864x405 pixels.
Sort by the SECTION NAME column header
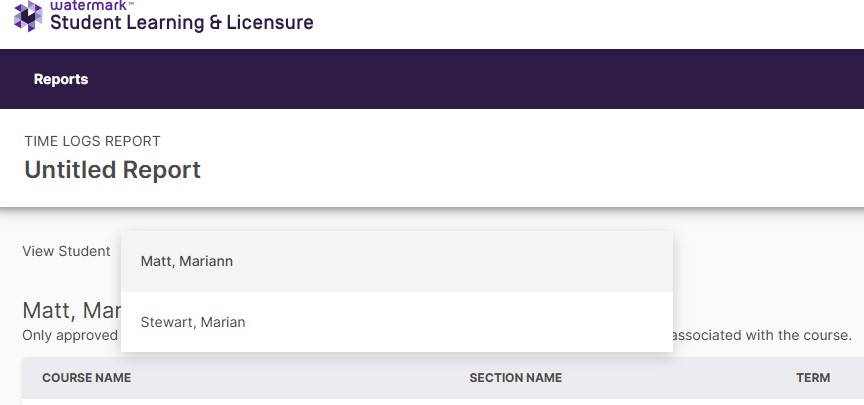pos(515,378)
